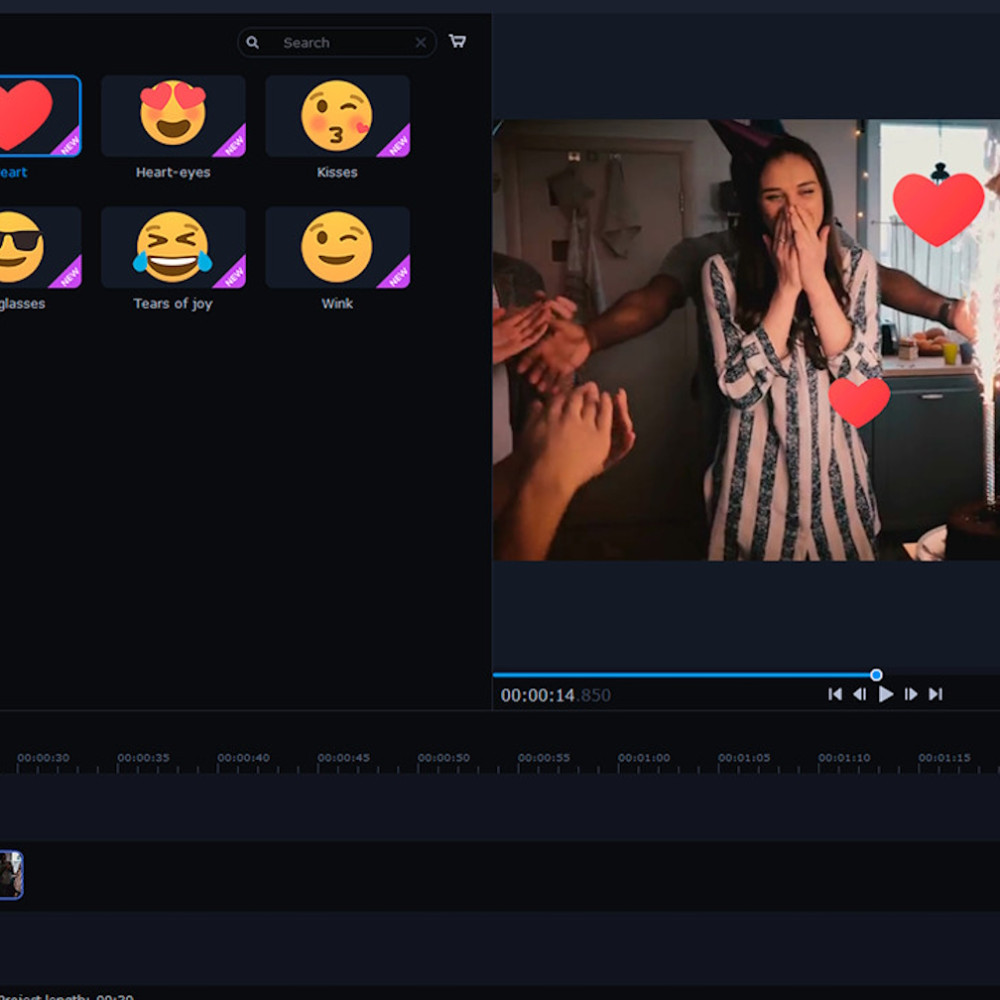Image resolution: width=1000 pixels, height=1000 pixels.
Task: Select the small heart sticker in preview
Action: 859,402
